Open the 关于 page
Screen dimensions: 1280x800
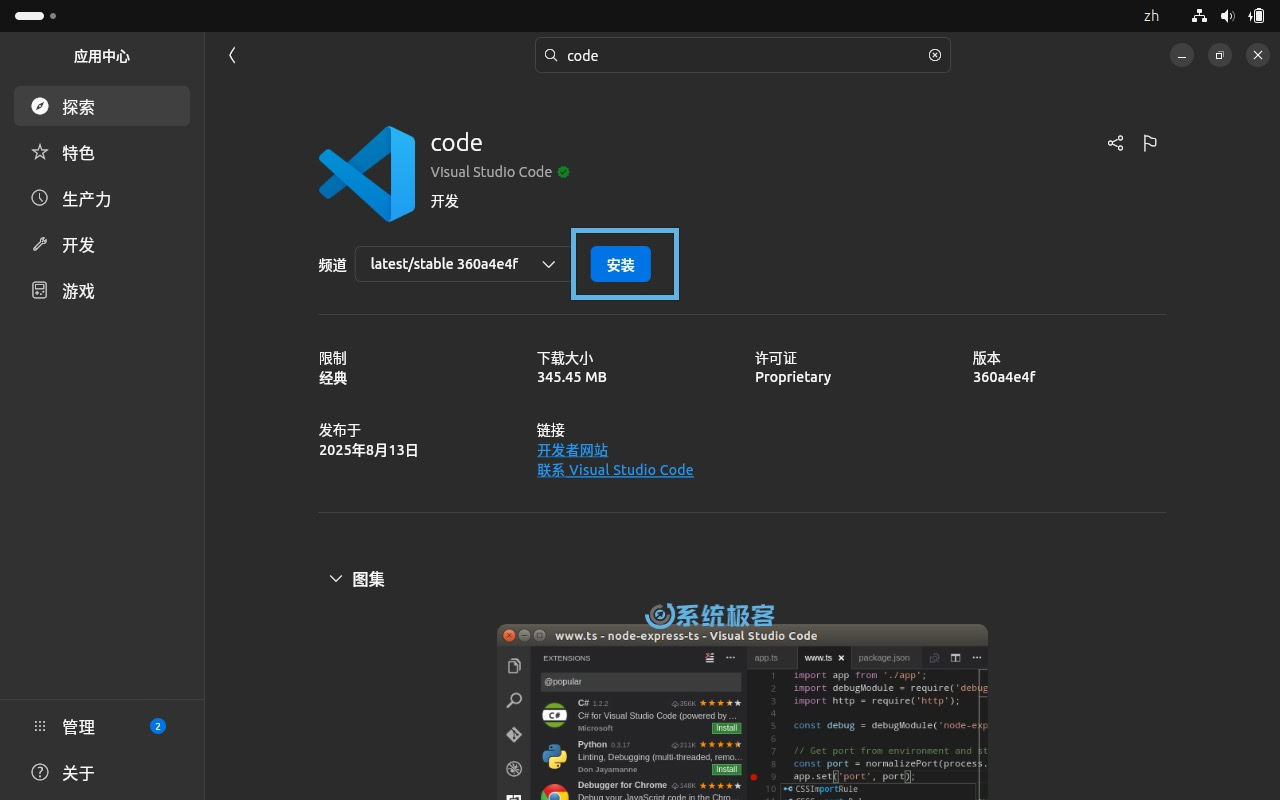click(x=102, y=772)
